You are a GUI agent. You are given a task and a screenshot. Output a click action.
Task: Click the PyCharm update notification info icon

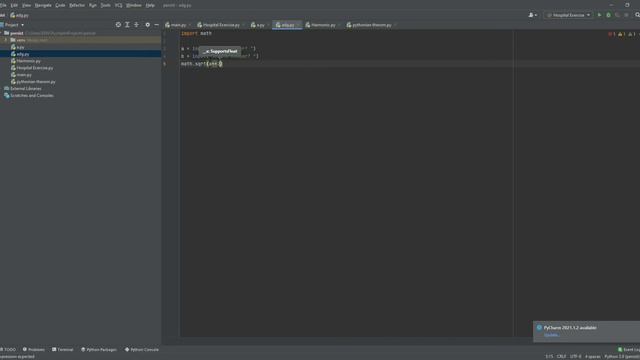[x=539, y=327]
